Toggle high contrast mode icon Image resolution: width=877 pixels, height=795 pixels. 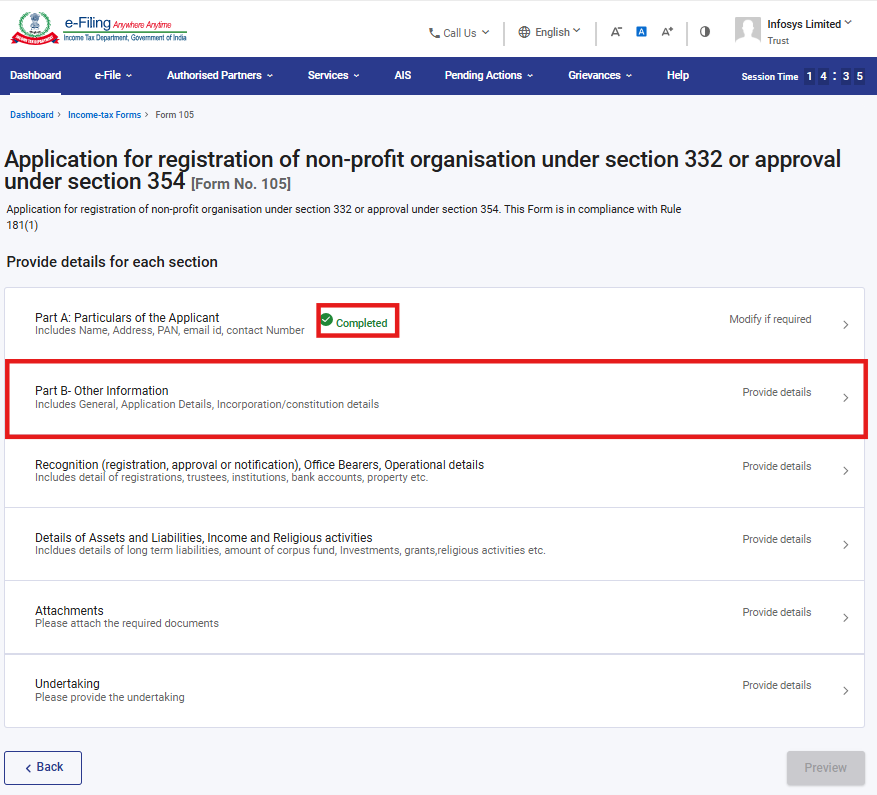705,32
